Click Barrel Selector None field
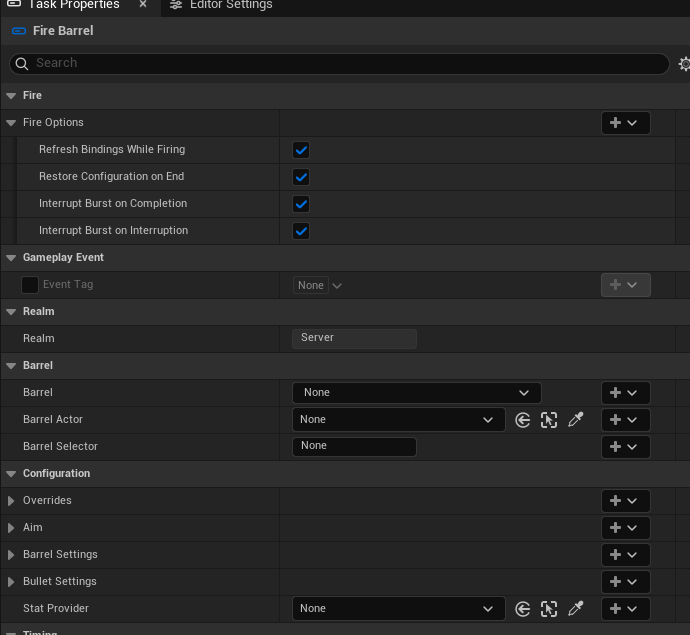This screenshot has width=690, height=635. [354, 446]
